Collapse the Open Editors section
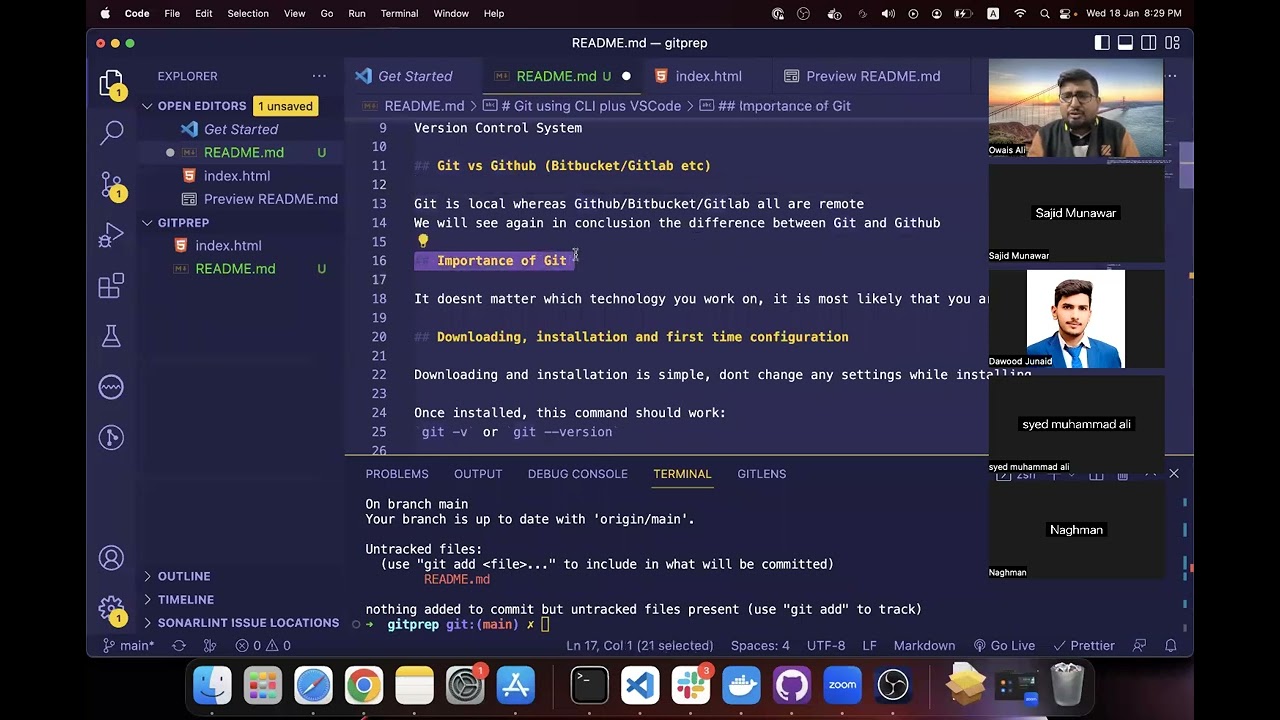The image size is (1280, 720). (x=202, y=106)
